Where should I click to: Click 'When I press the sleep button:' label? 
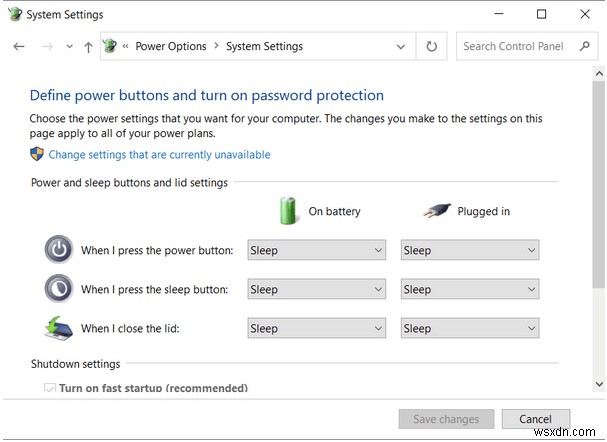(154, 290)
